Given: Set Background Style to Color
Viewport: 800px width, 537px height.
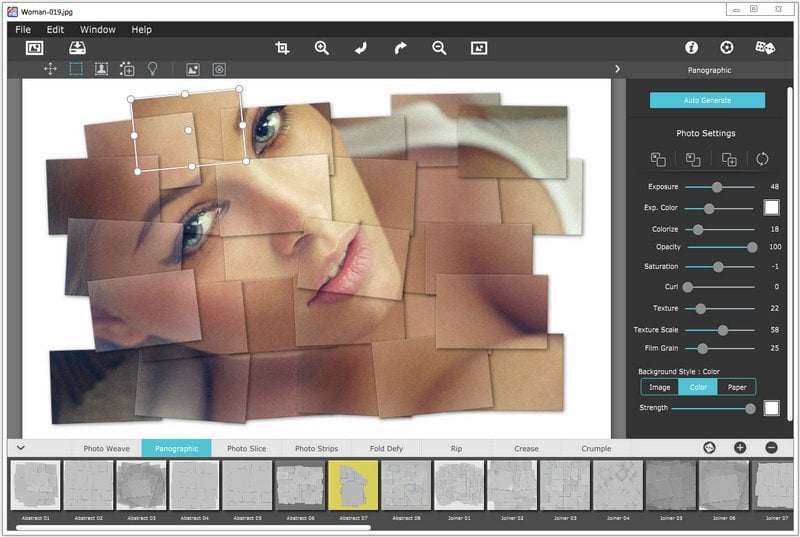Looking at the screenshot, I should pyautogui.click(x=698, y=387).
